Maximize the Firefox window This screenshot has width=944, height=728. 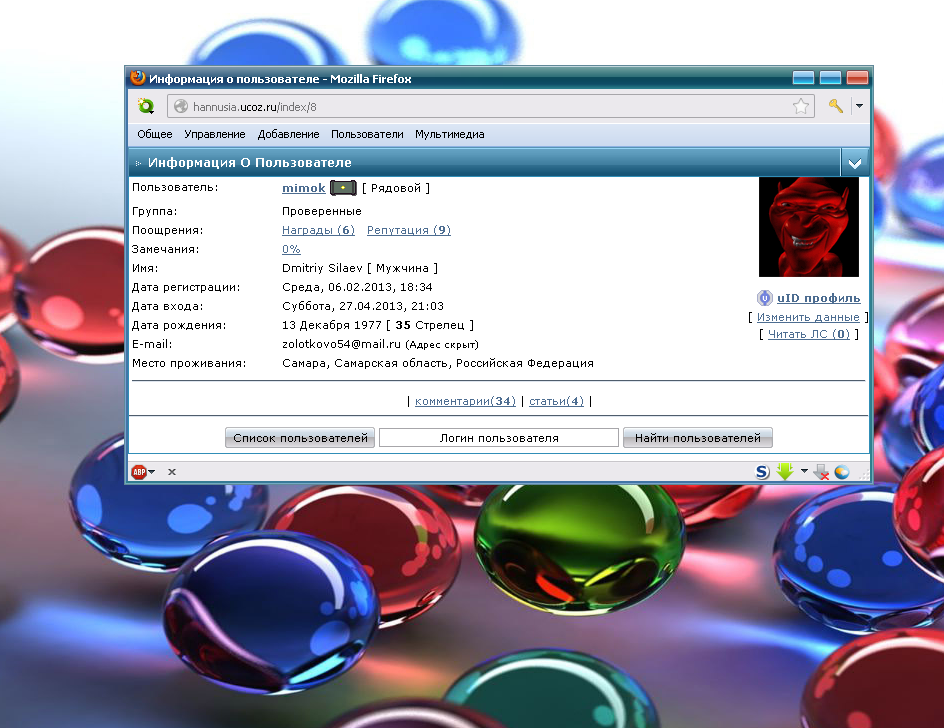point(830,78)
